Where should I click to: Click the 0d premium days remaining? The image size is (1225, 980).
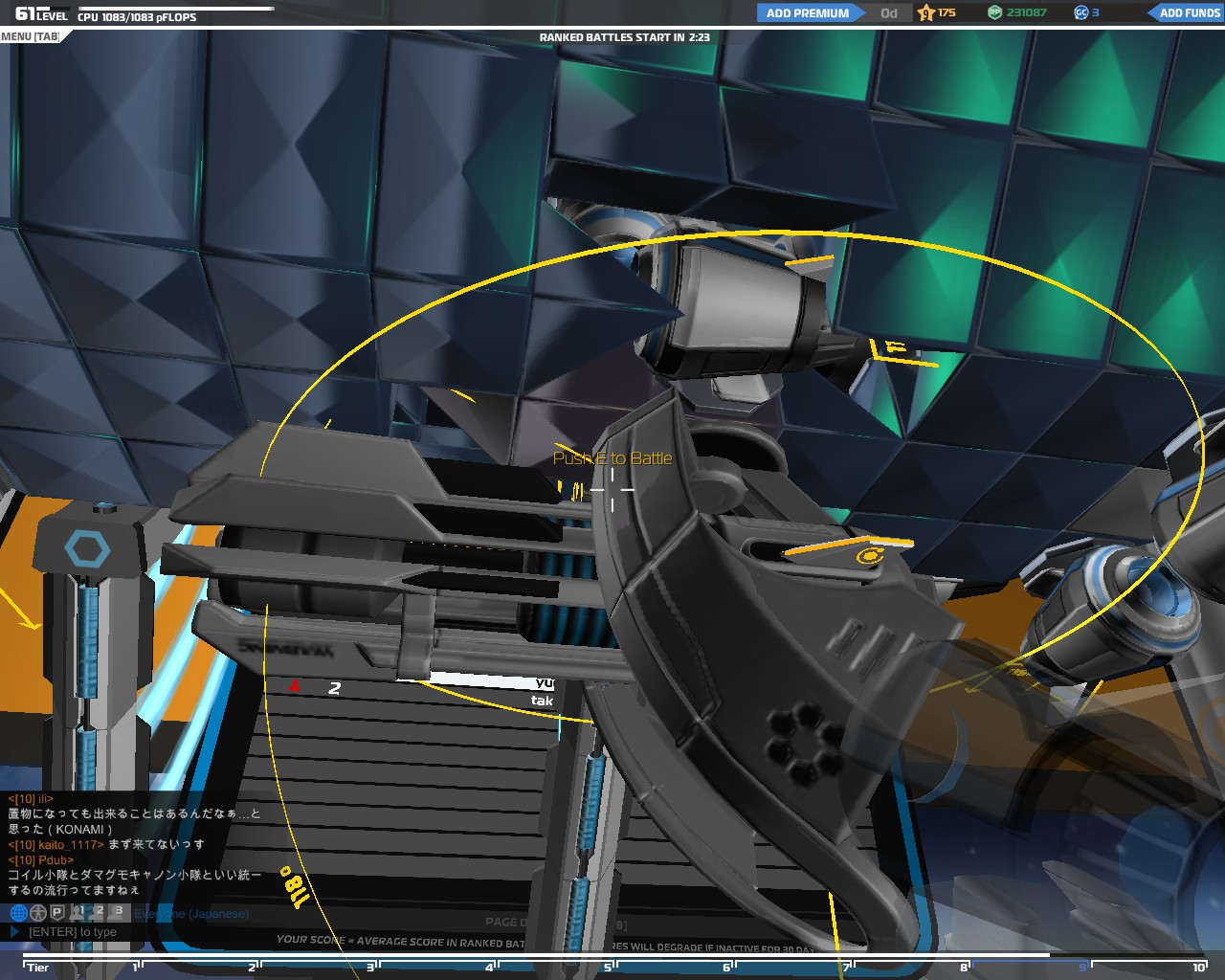[x=889, y=13]
